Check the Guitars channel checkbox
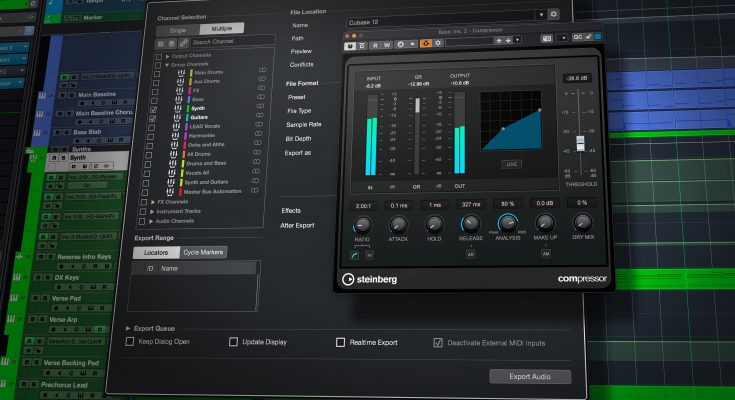Image resolution: width=735 pixels, height=400 pixels. (x=152, y=118)
